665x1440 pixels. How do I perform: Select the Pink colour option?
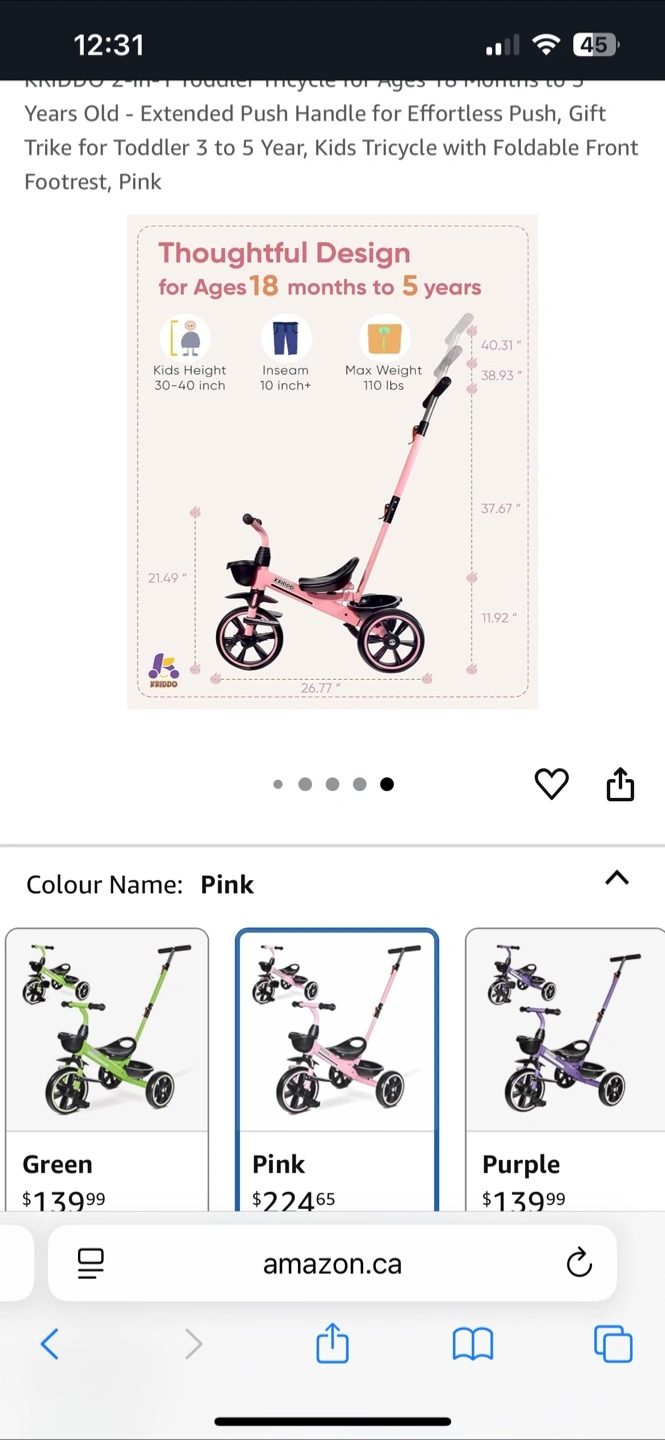(337, 1070)
